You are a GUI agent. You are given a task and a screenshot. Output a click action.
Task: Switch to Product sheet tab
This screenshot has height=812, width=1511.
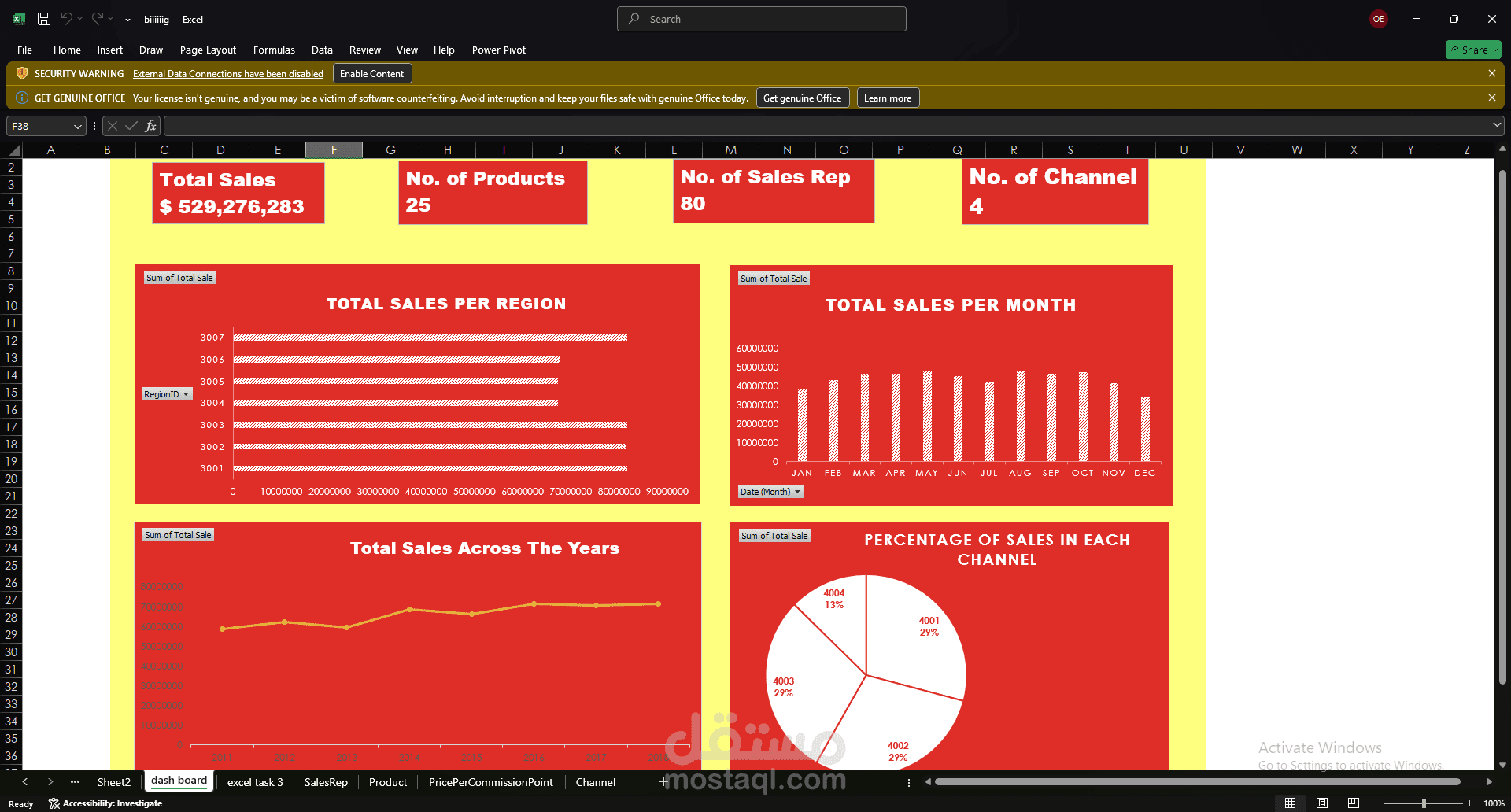(388, 782)
